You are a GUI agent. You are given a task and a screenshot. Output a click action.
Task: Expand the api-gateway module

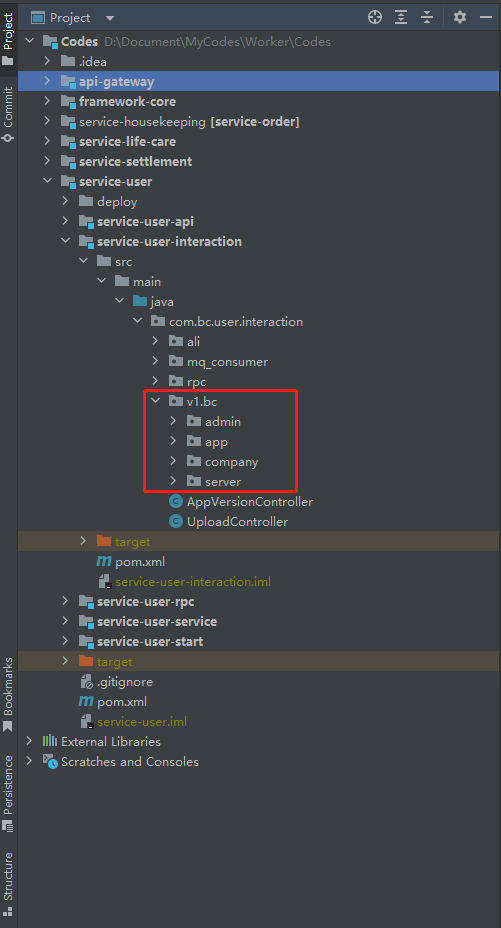[x=47, y=81]
